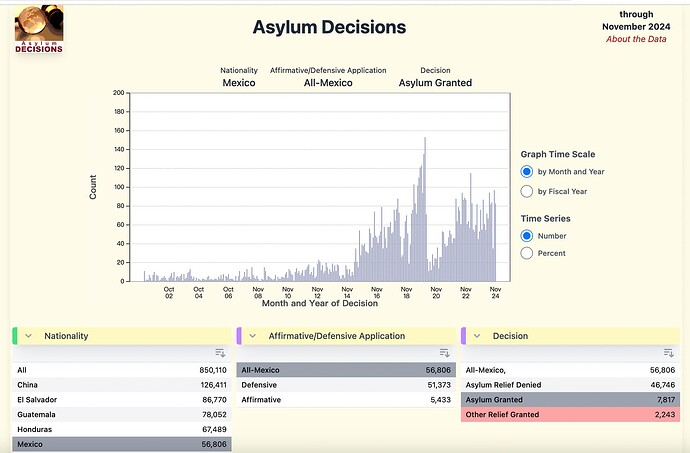Select Honduras in the Nationality list
This screenshot has width=690, height=453.
point(122,429)
